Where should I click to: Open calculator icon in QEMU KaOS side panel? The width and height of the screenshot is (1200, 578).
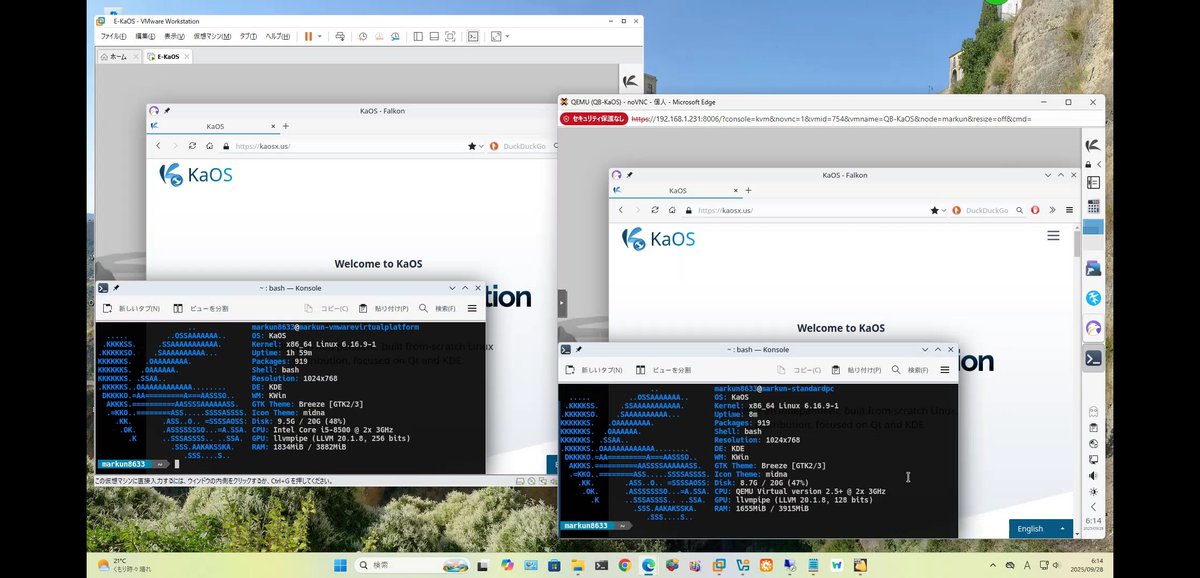point(1093,207)
